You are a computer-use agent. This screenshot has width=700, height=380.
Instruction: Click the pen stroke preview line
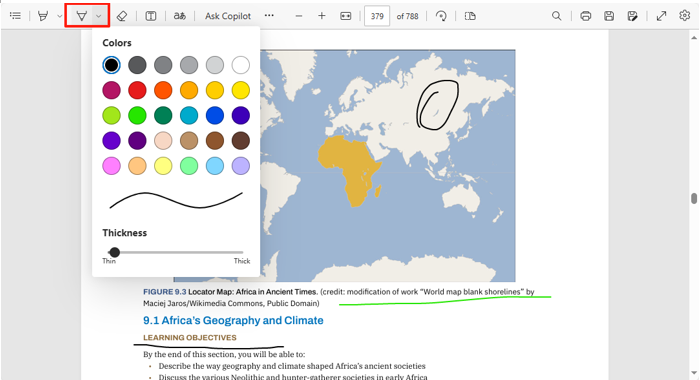(176, 200)
